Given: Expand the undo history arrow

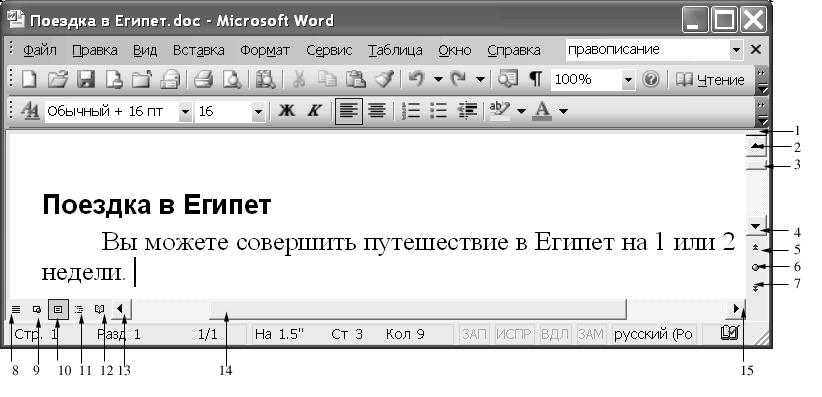Looking at the screenshot, I should click(438, 80).
